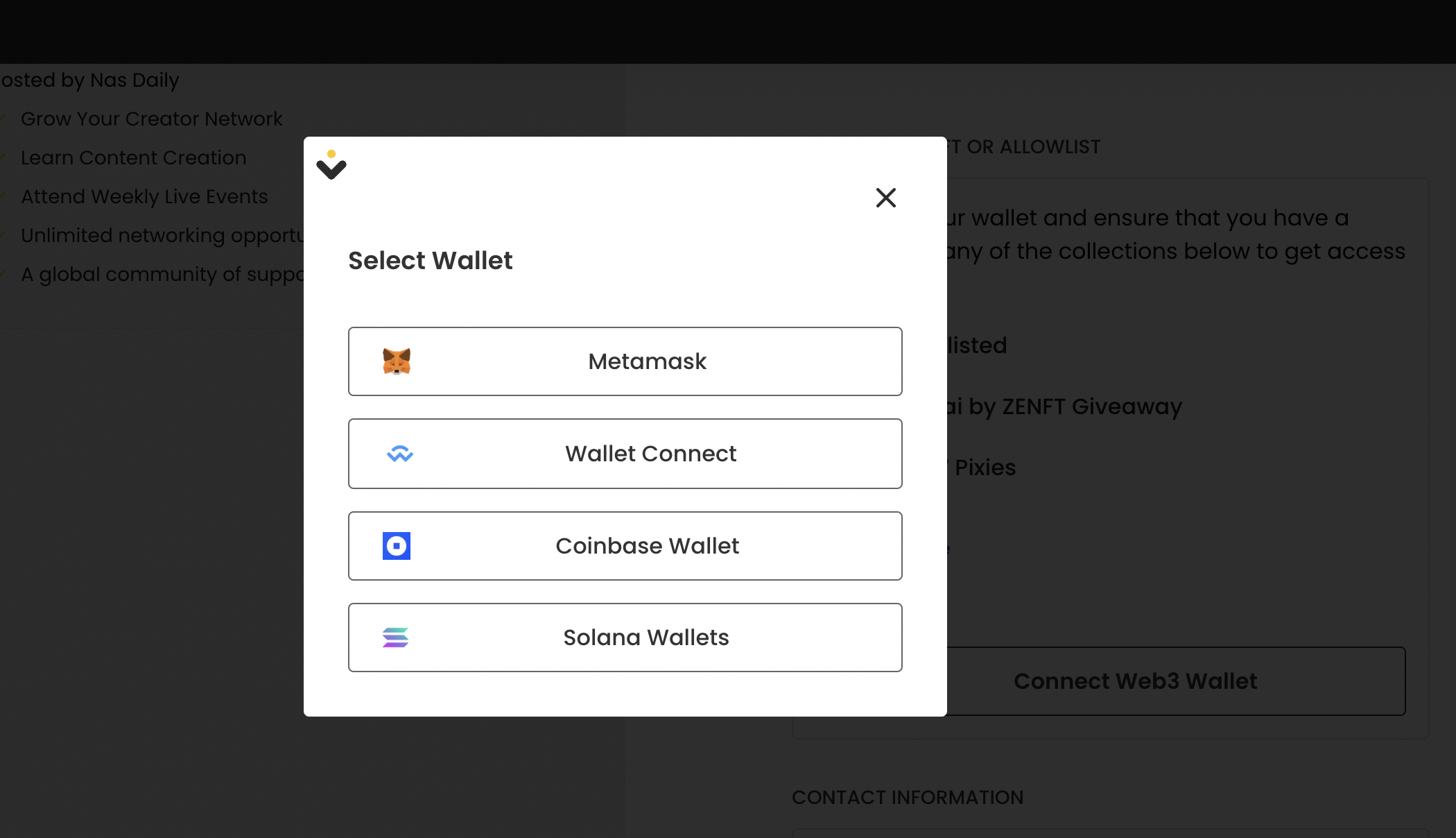Click the Coinbase Wallet blue square icon
The image size is (1456, 838).
click(397, 546)
